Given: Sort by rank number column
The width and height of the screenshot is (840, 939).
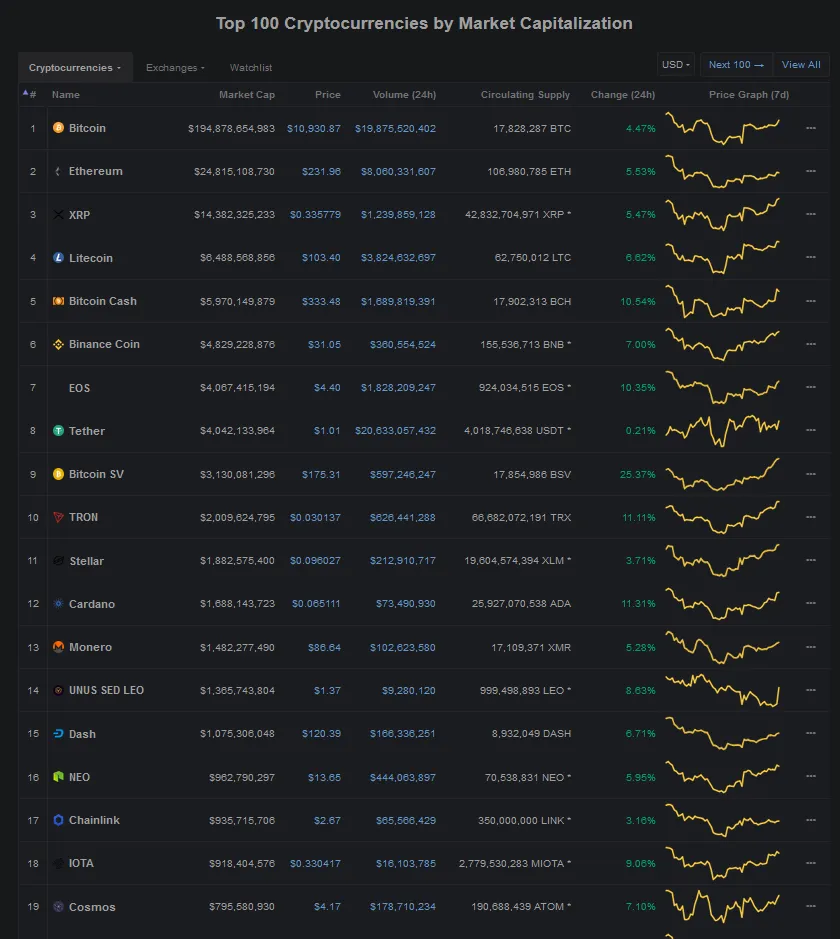Looking at the screenshot, I should 30,94.
